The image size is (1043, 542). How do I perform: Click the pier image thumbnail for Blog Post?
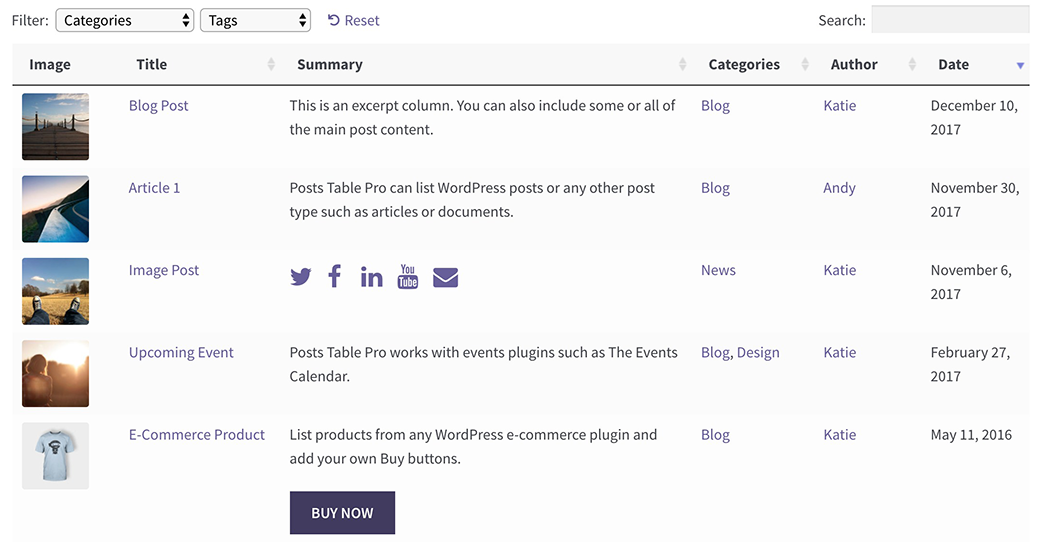pyautogui.click(x=56, y=126)
